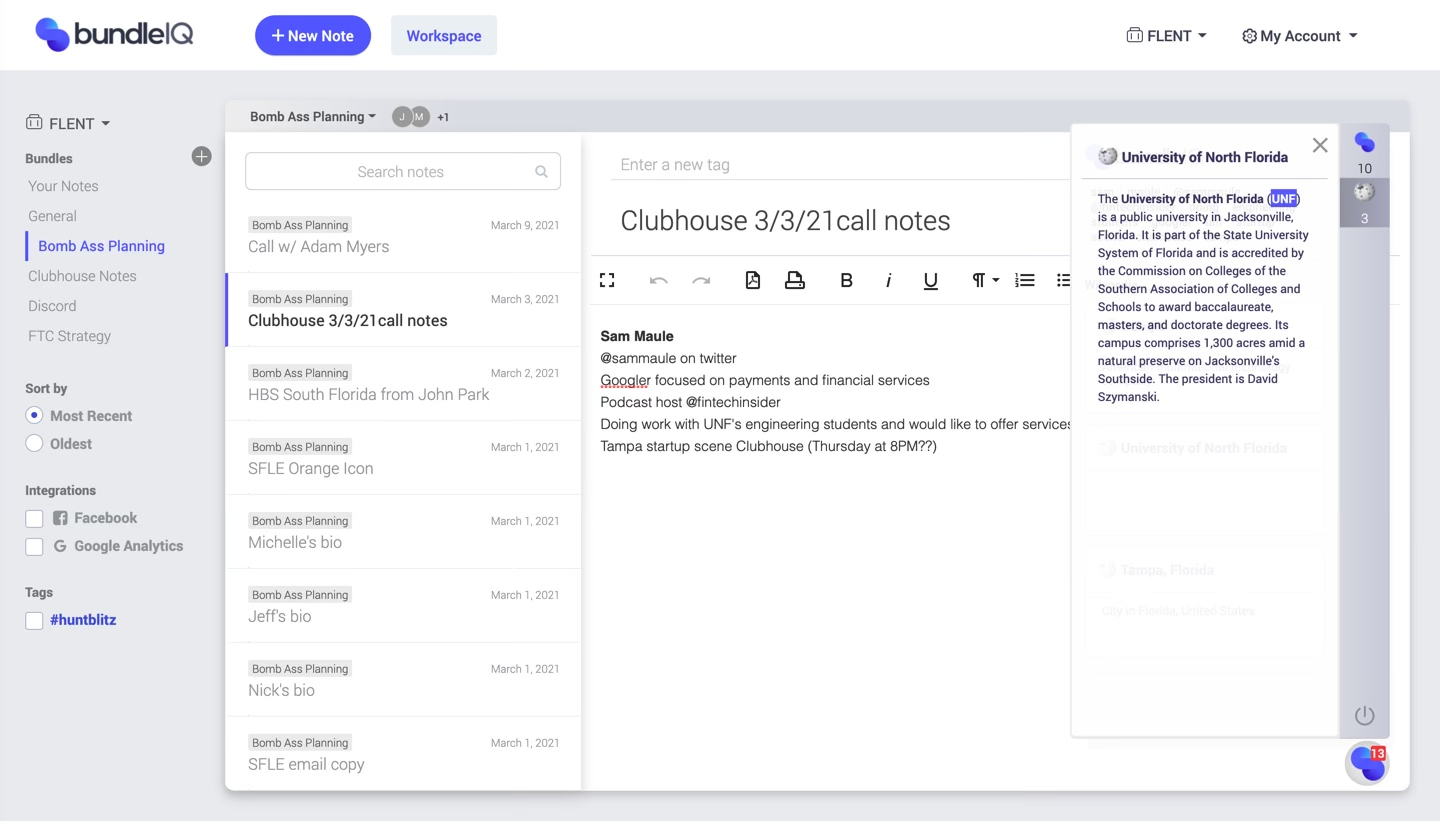Click the Wikipedia globe icon beside article title
This screenshot has height=821, width=1440.
click(1107, 156)
